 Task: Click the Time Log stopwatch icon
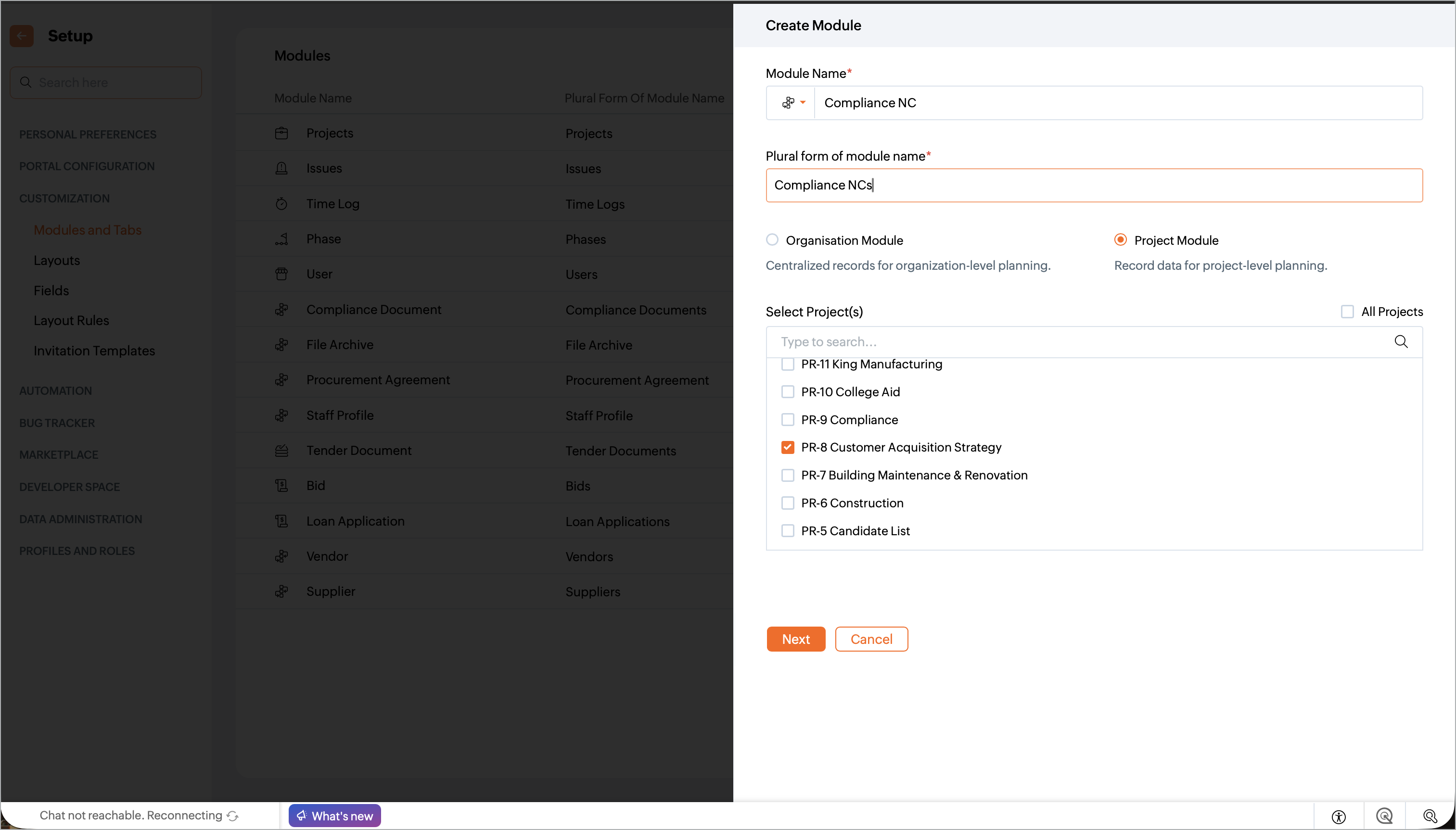point(281,204)
